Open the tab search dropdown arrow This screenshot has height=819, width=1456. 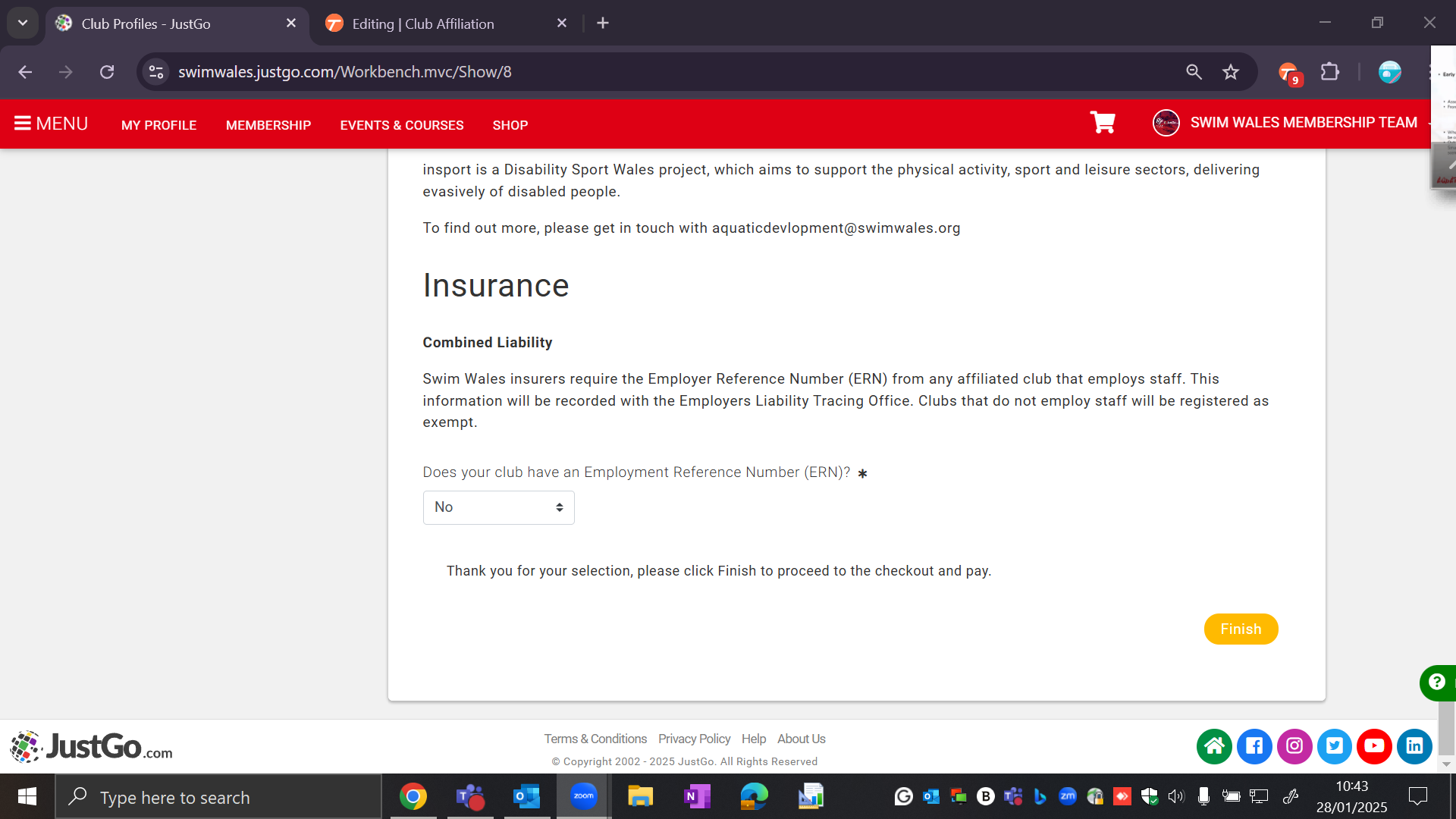coord(23,24)
